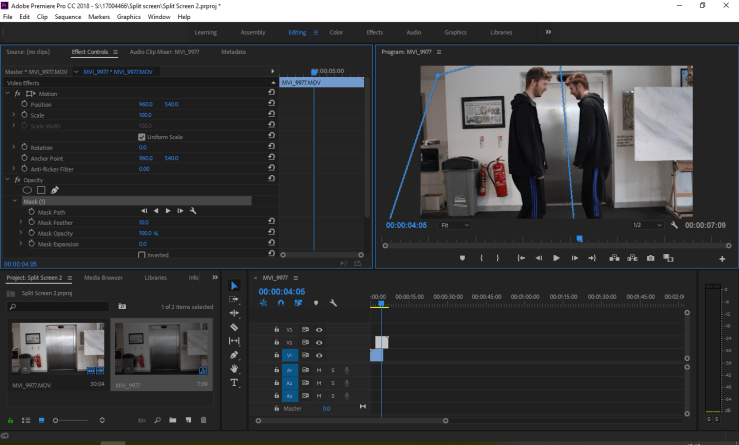Expand the Rotation parameter
This screenshot has width=739, height=445.
click(14, 147)
